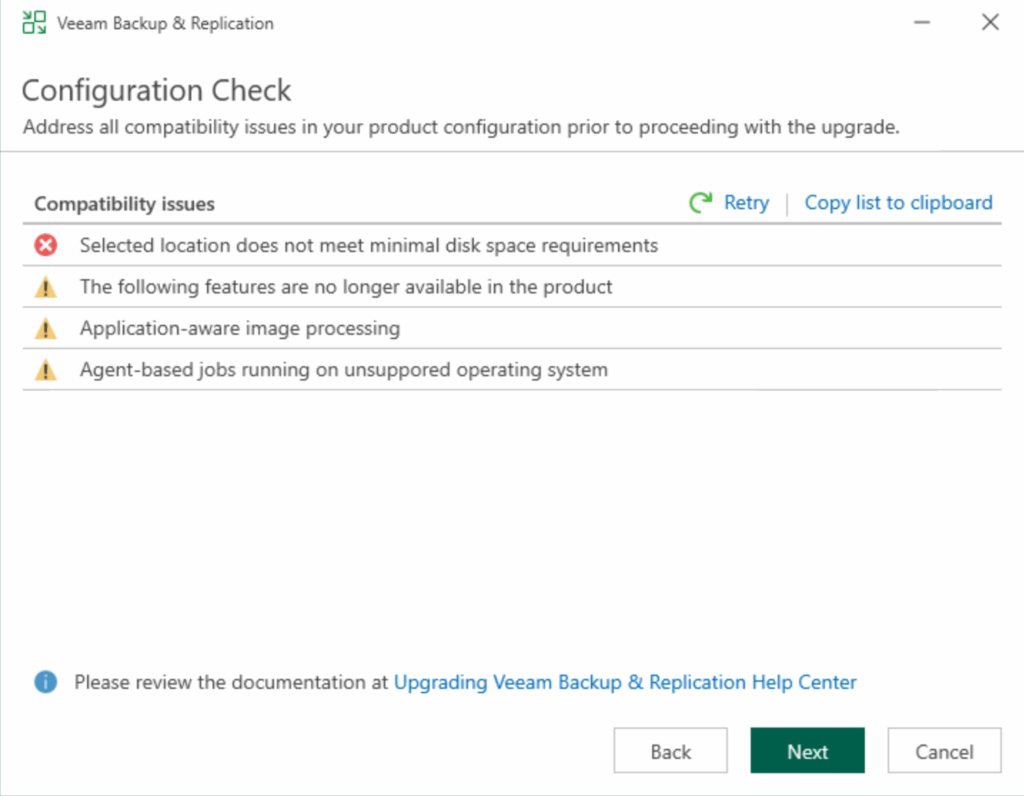Click warning icon beside Application-aware image processing
The height and width of the screenshot is (796, 1024).
[46, 329]
